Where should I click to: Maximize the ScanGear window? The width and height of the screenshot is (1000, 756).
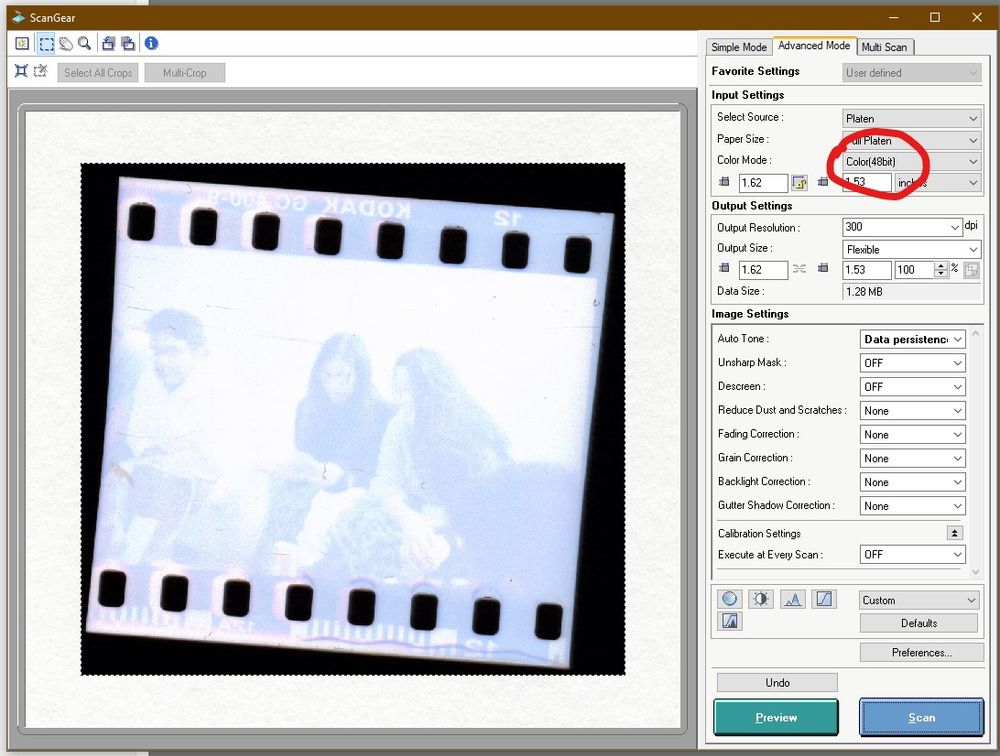(935, 17)
